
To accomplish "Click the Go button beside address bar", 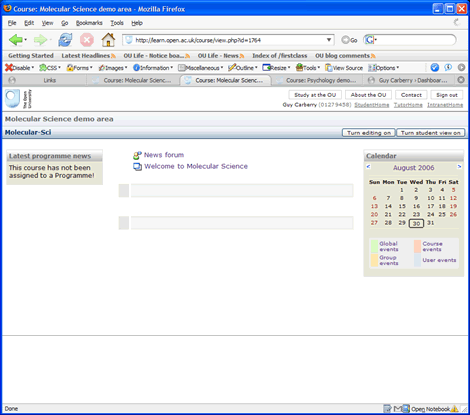I will tap(349, 40).
